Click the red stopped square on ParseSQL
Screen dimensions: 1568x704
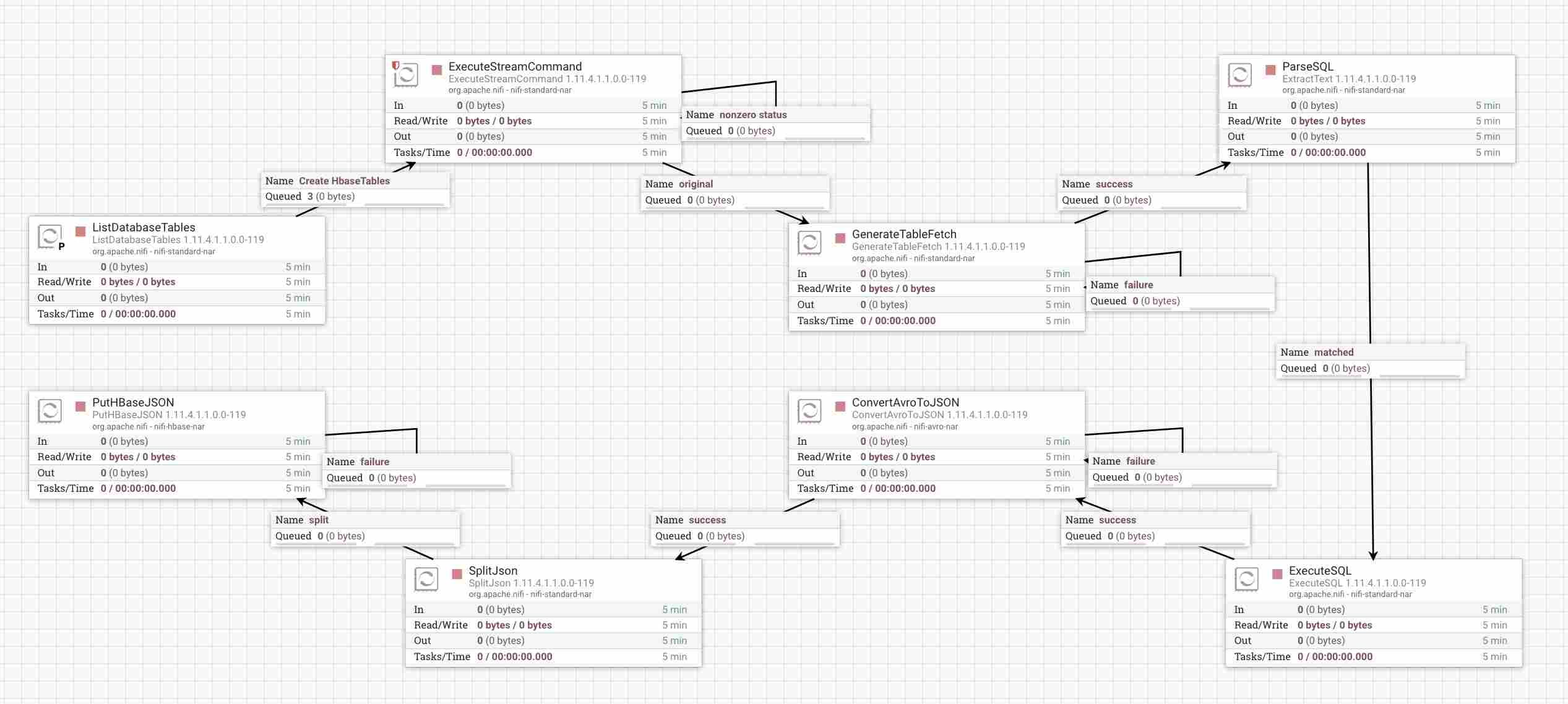click(x=1270, y=70)
